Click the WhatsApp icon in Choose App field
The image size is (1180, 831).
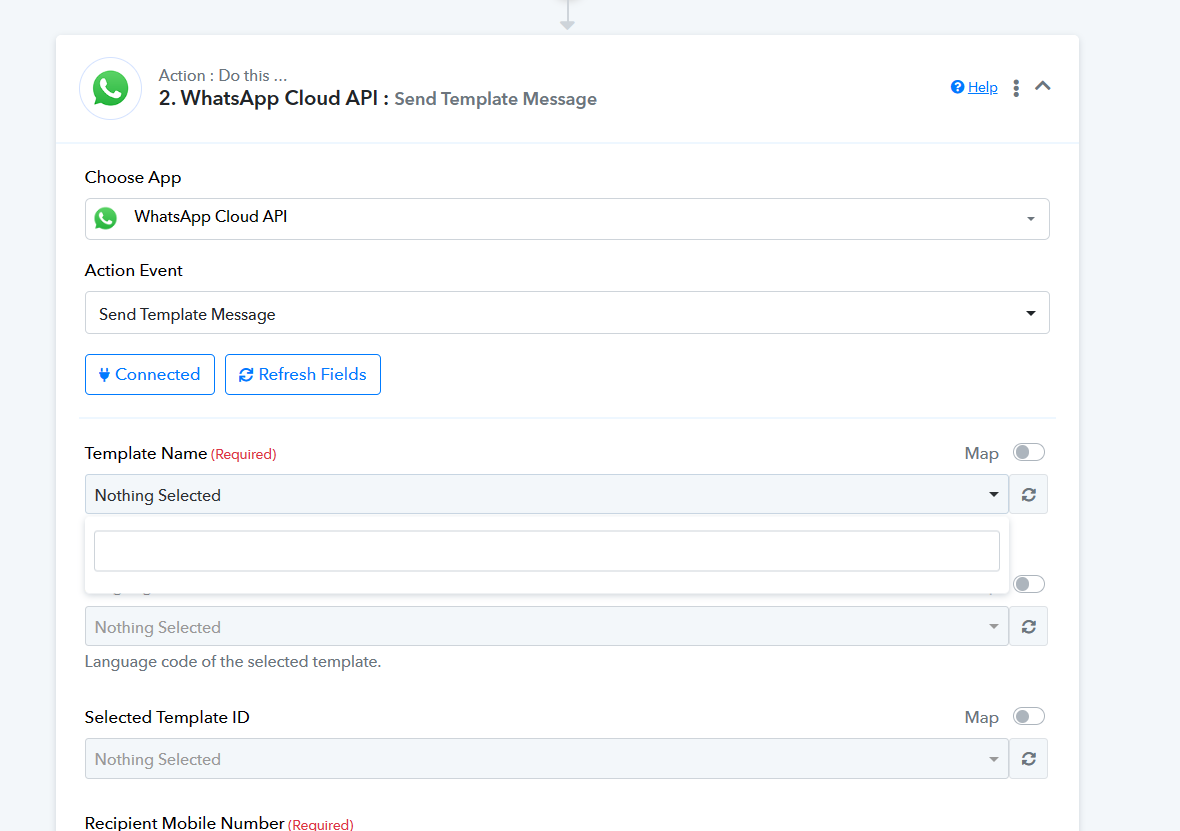tap(105, 218)
